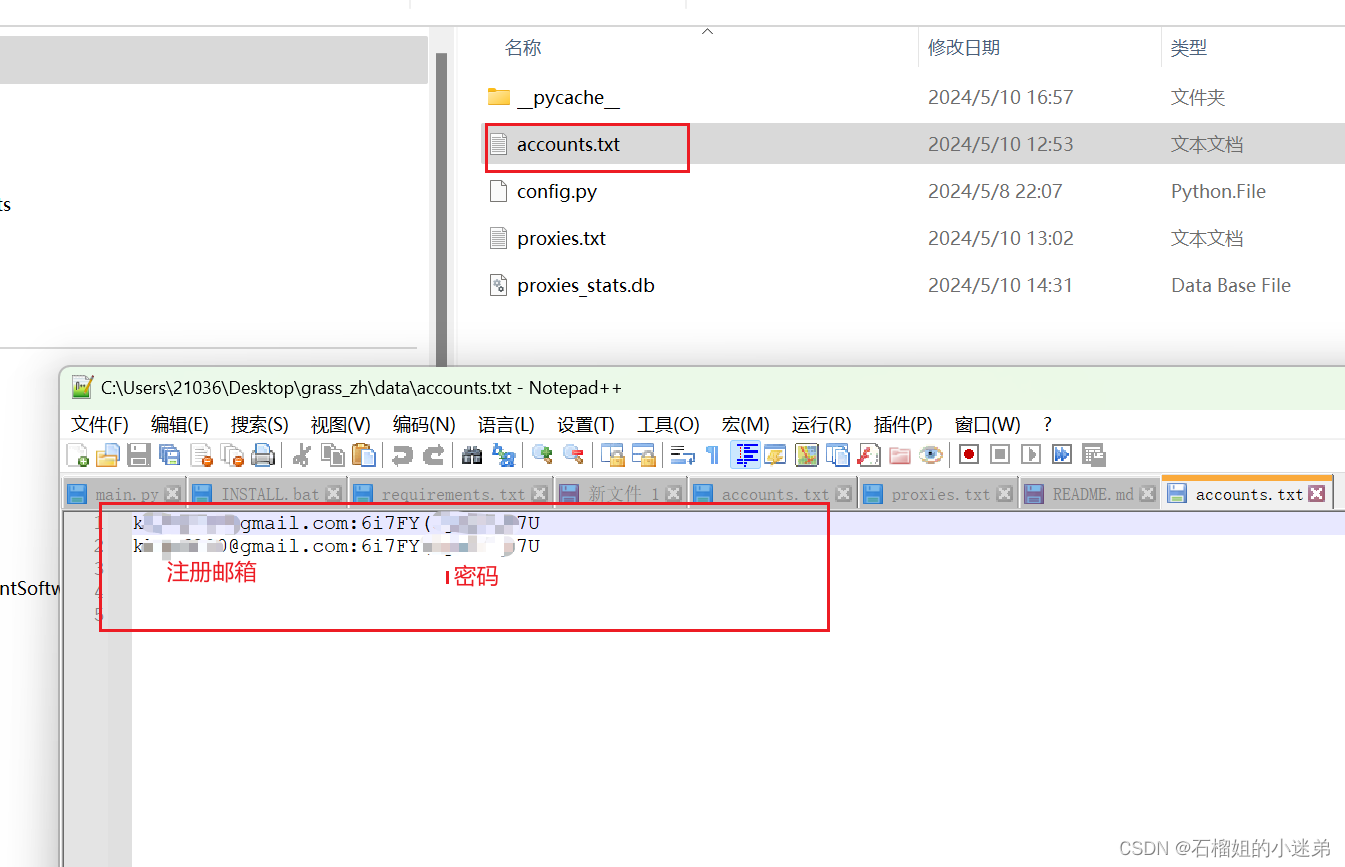The height and width of the screenshot is (867, 1345).
Task: Switch to the proxies.txt tab
Action: [939, 494]
